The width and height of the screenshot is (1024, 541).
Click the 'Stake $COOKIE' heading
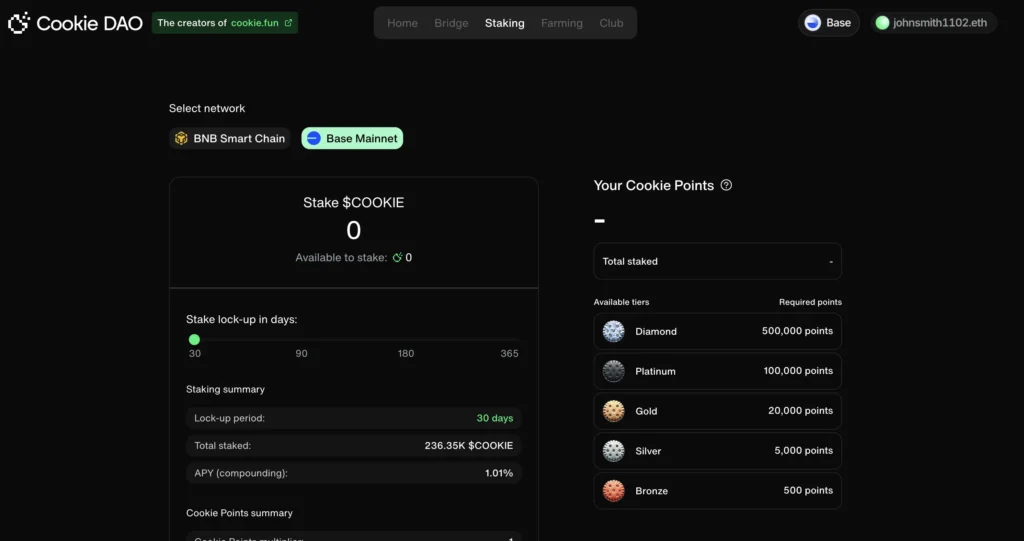coord(353,203)
